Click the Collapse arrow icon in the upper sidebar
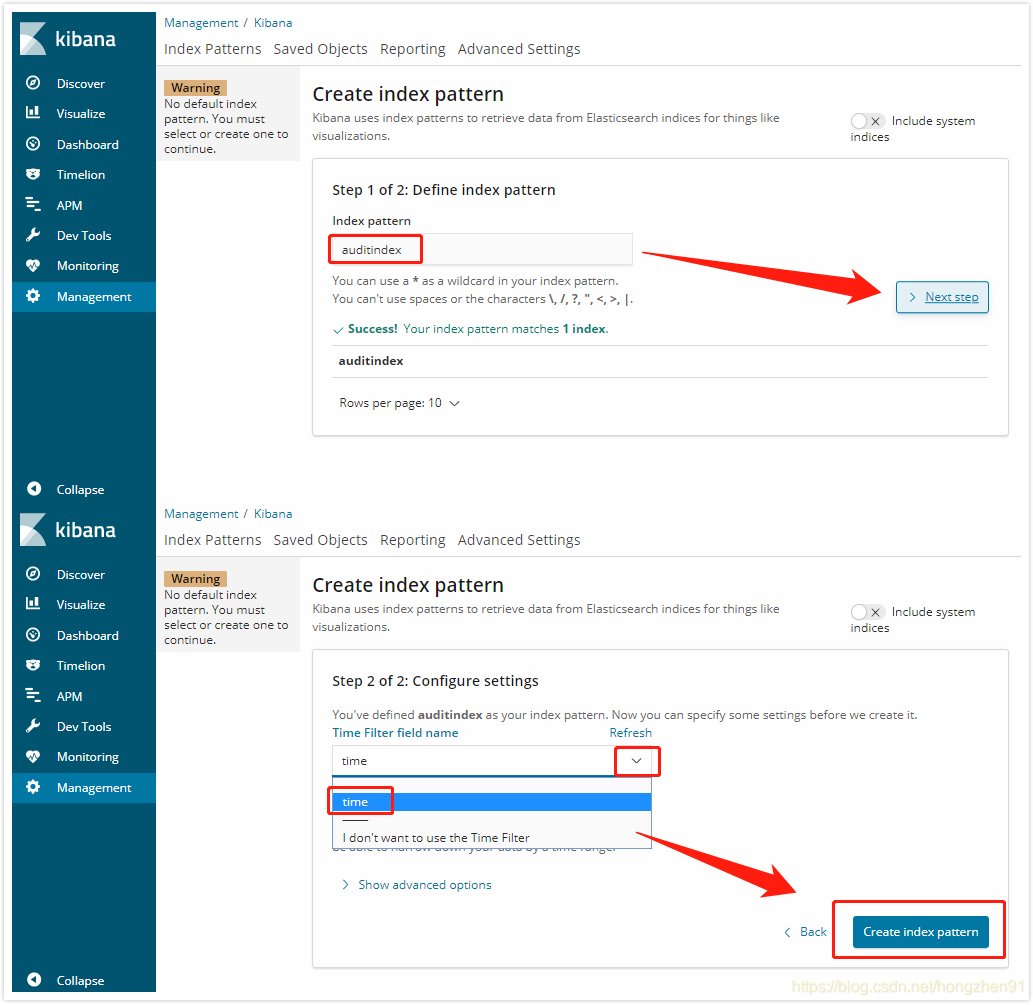Viewport: 1033px width, 1005px height. (34, 489)
